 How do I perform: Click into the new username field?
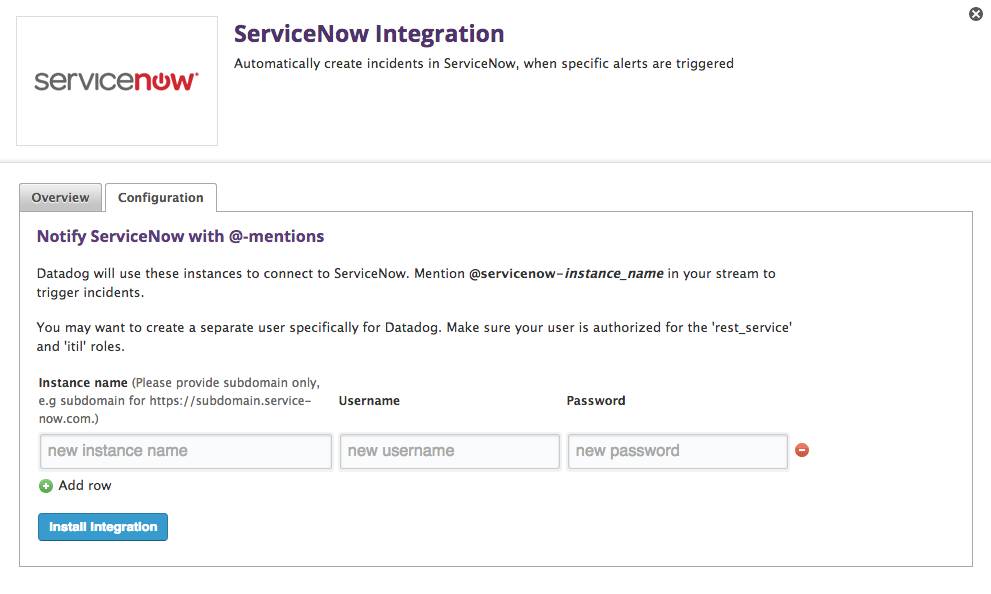(449, 451)
